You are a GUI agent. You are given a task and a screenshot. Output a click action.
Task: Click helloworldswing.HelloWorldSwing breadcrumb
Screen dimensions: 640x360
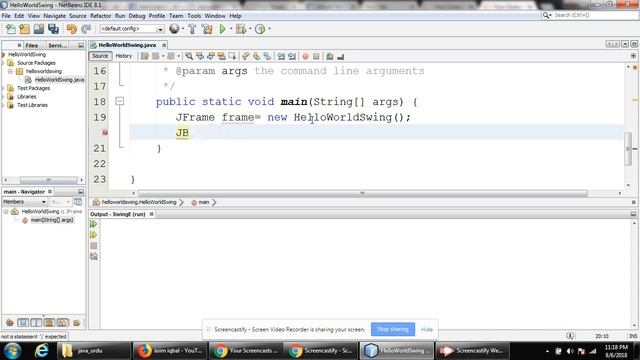(x=139, y=202)
